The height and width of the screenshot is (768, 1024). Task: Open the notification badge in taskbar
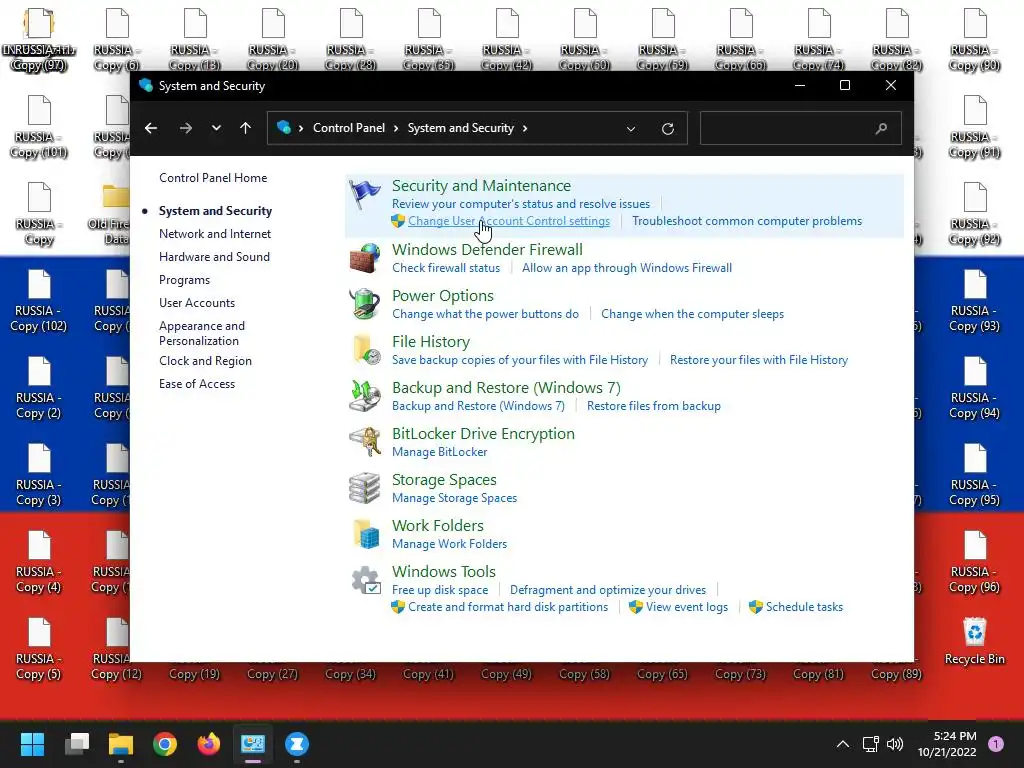(996, 744)
